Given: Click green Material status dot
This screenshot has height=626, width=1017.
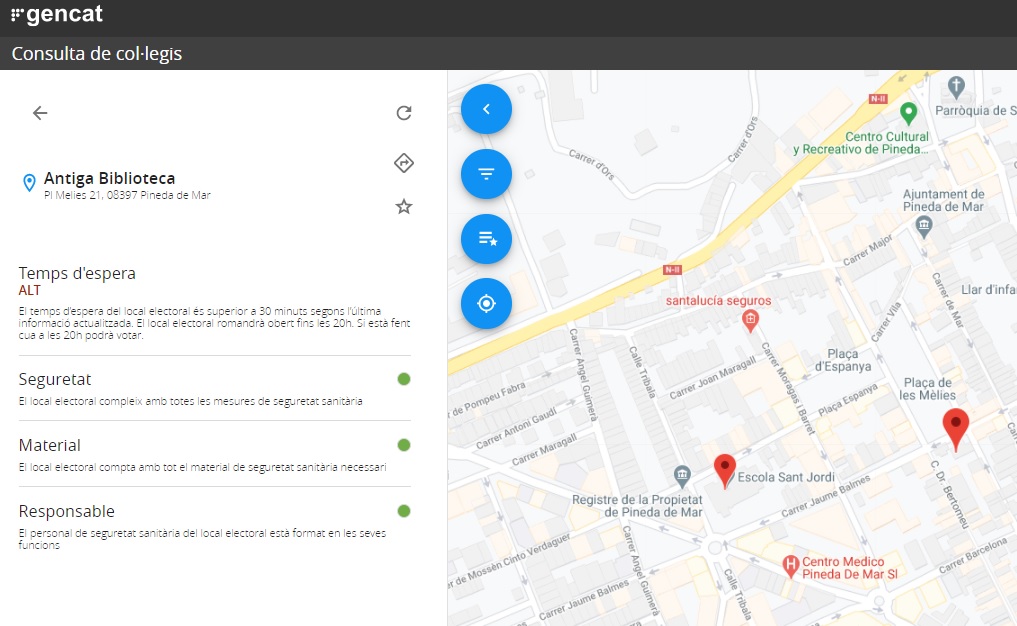Looking at the screenshot, I should click(x=403, y=445).
